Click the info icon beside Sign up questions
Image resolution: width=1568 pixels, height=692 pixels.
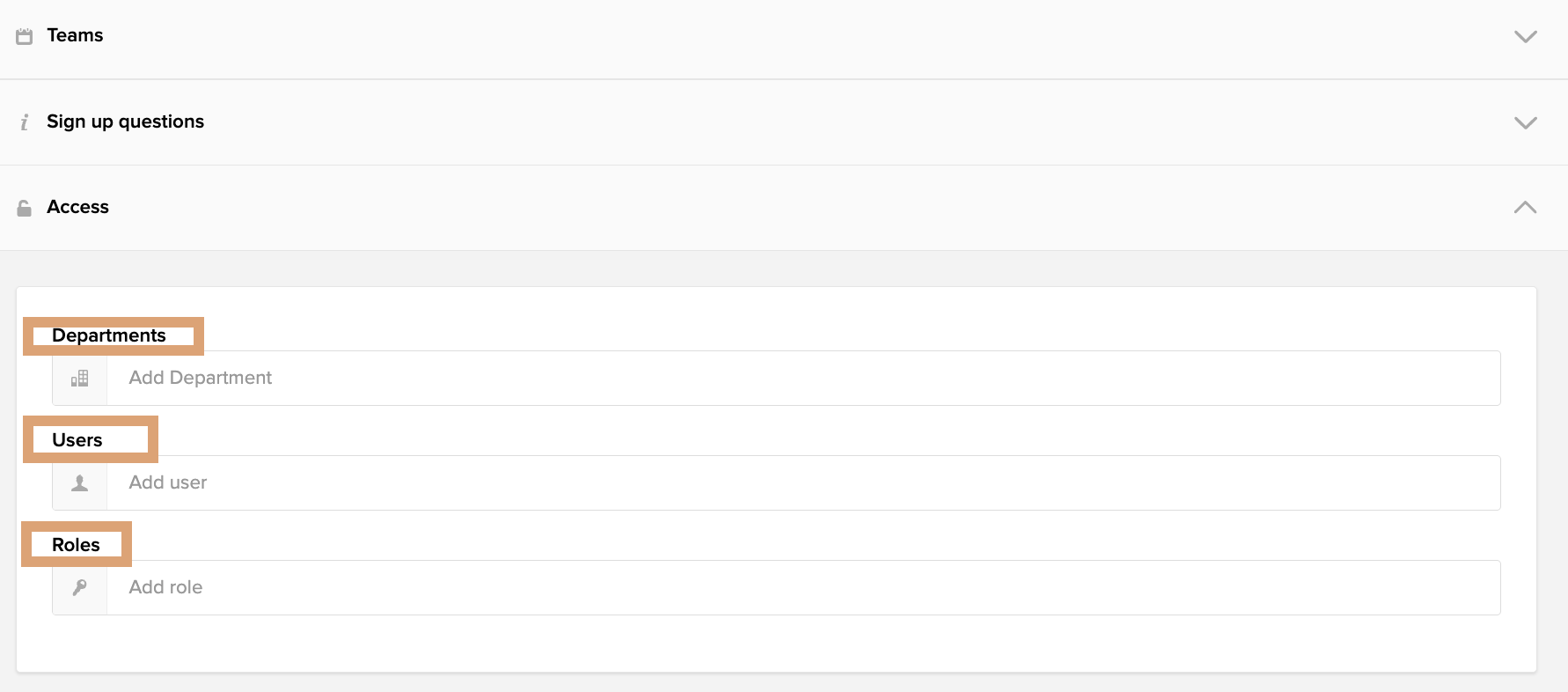click(25, 122)
